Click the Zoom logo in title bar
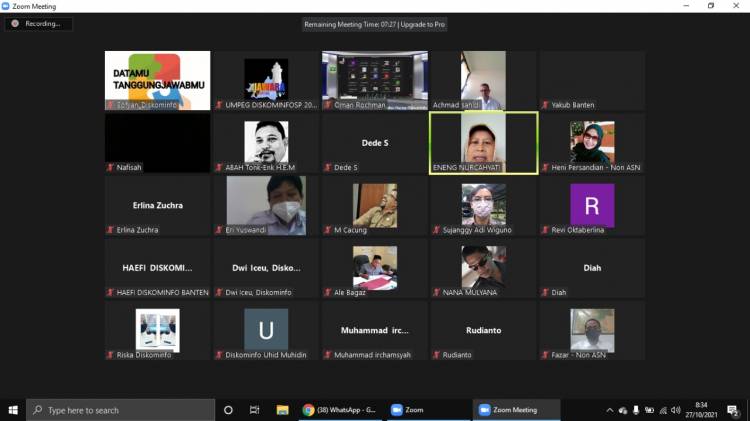The height and width of the screenshot is (421, 750). (8, 5)
